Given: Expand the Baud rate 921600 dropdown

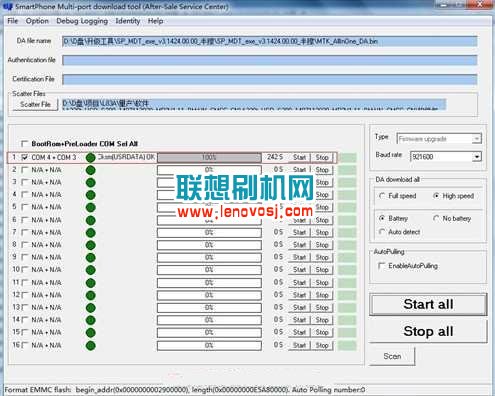Looking at the screenshot, I should 477,157.
